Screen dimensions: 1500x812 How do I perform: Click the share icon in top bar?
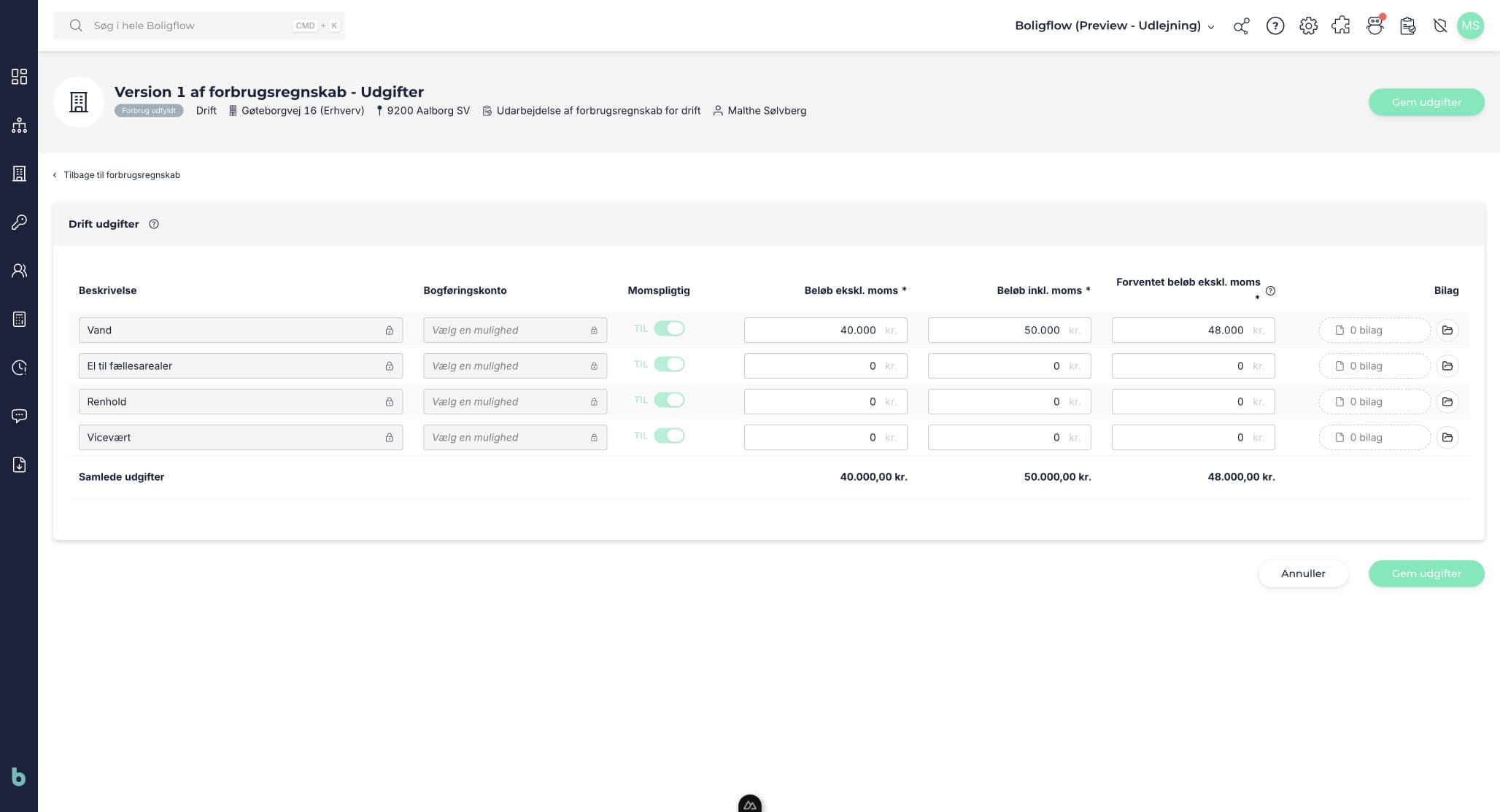[1241, 26]
